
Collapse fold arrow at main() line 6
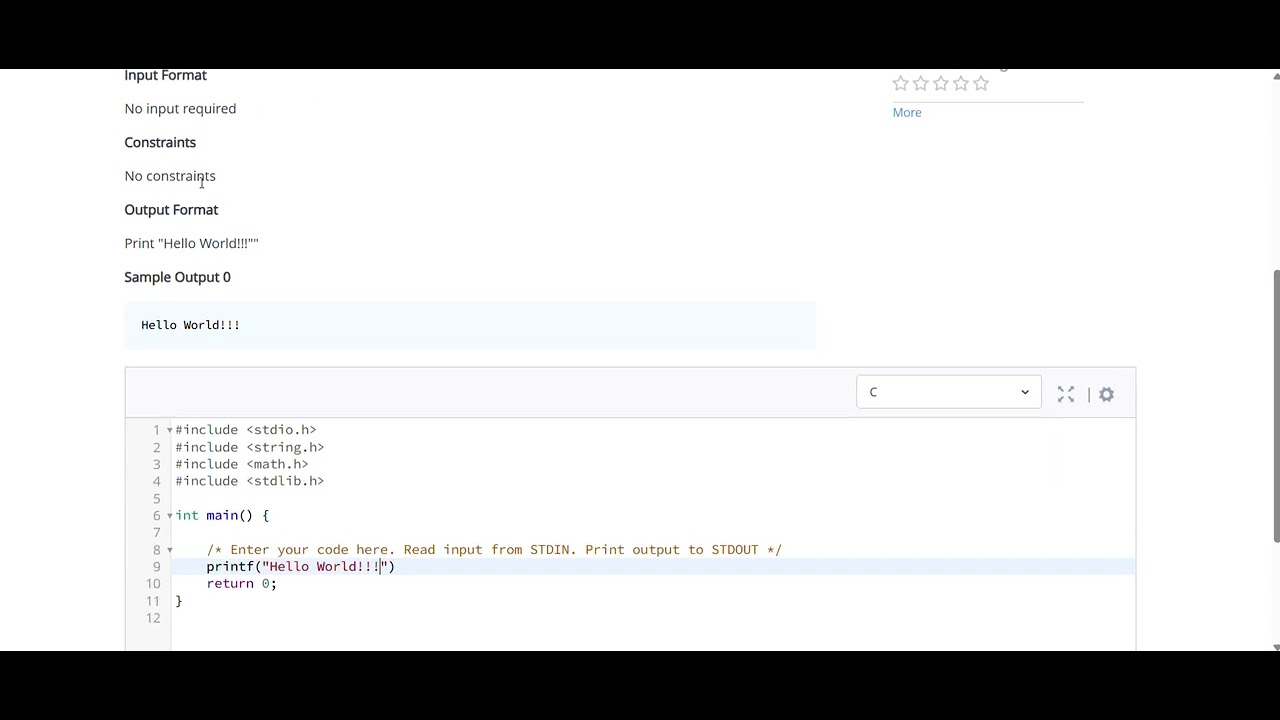(x=169, y=516)
